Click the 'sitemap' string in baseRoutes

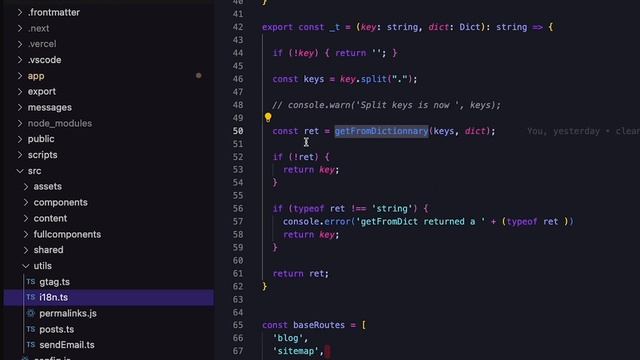tap(296, 351)
